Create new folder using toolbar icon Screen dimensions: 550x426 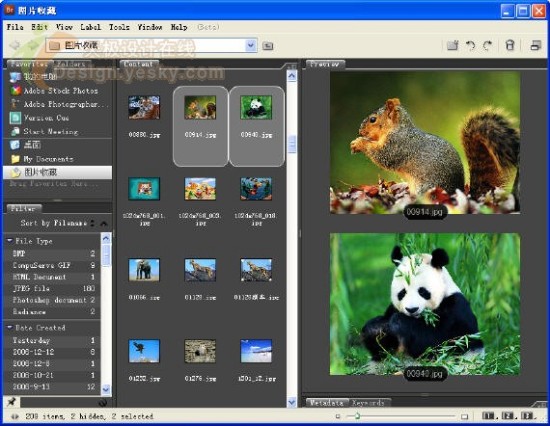(452, 46)
